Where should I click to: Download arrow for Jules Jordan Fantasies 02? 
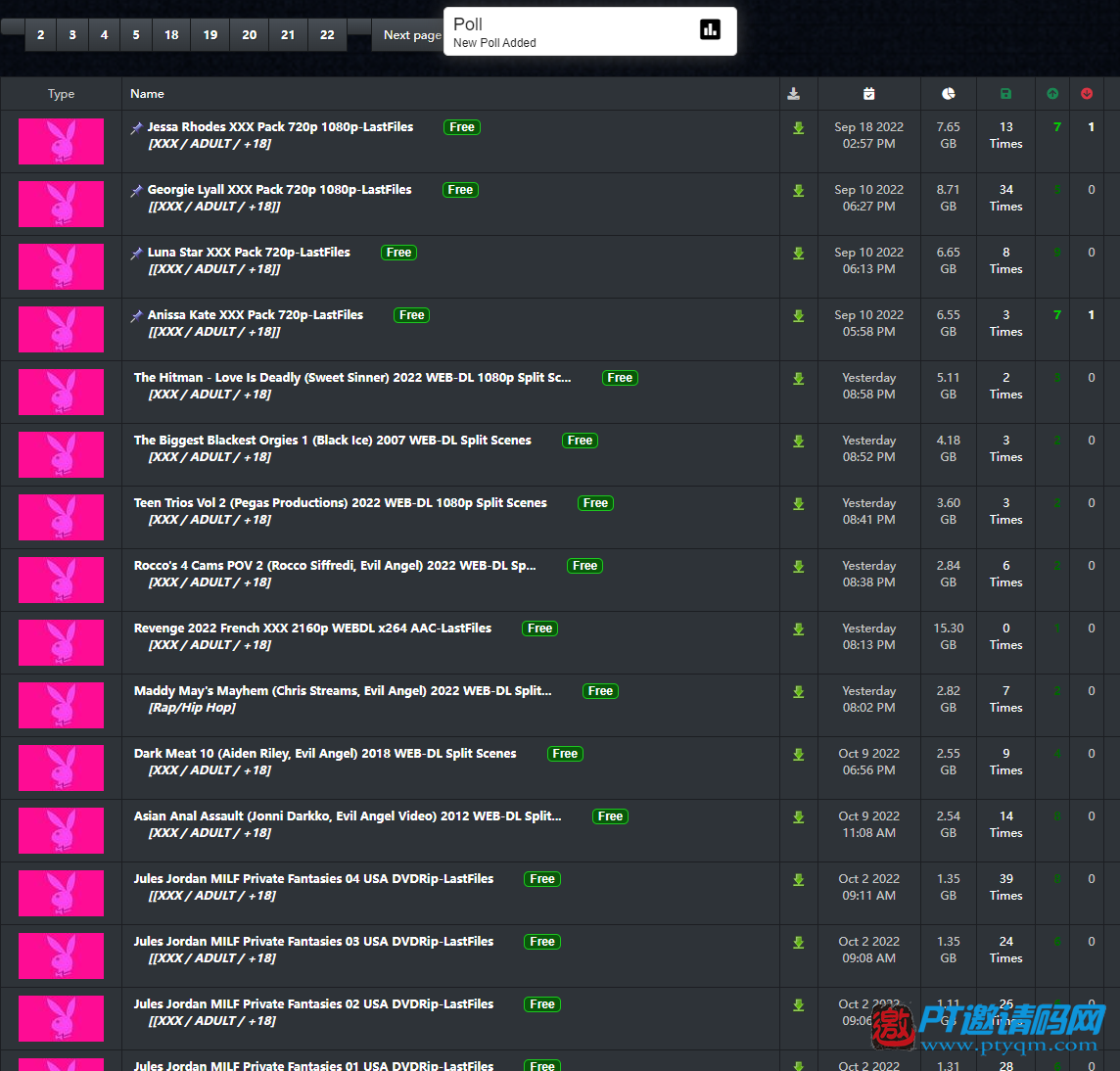click(x=799, y=1005)
